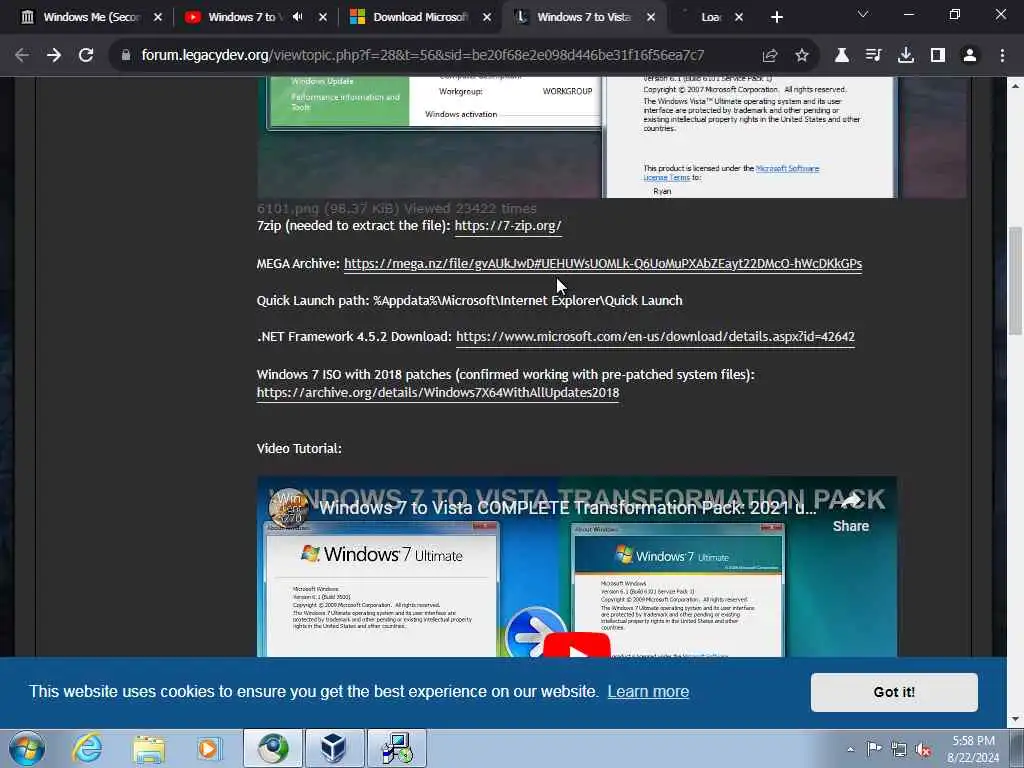
Task: Open the .NET Framework 4.5.2 download link
Action: click(x=655, y=337)
